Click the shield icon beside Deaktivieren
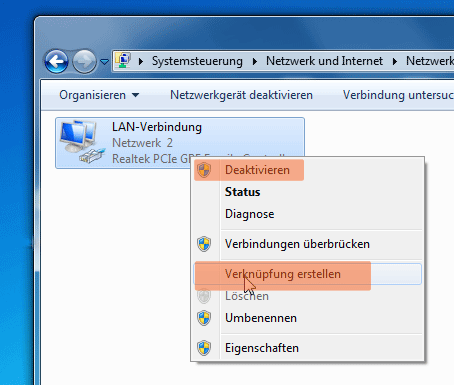 pyautogui.click(x=204, y=170)
